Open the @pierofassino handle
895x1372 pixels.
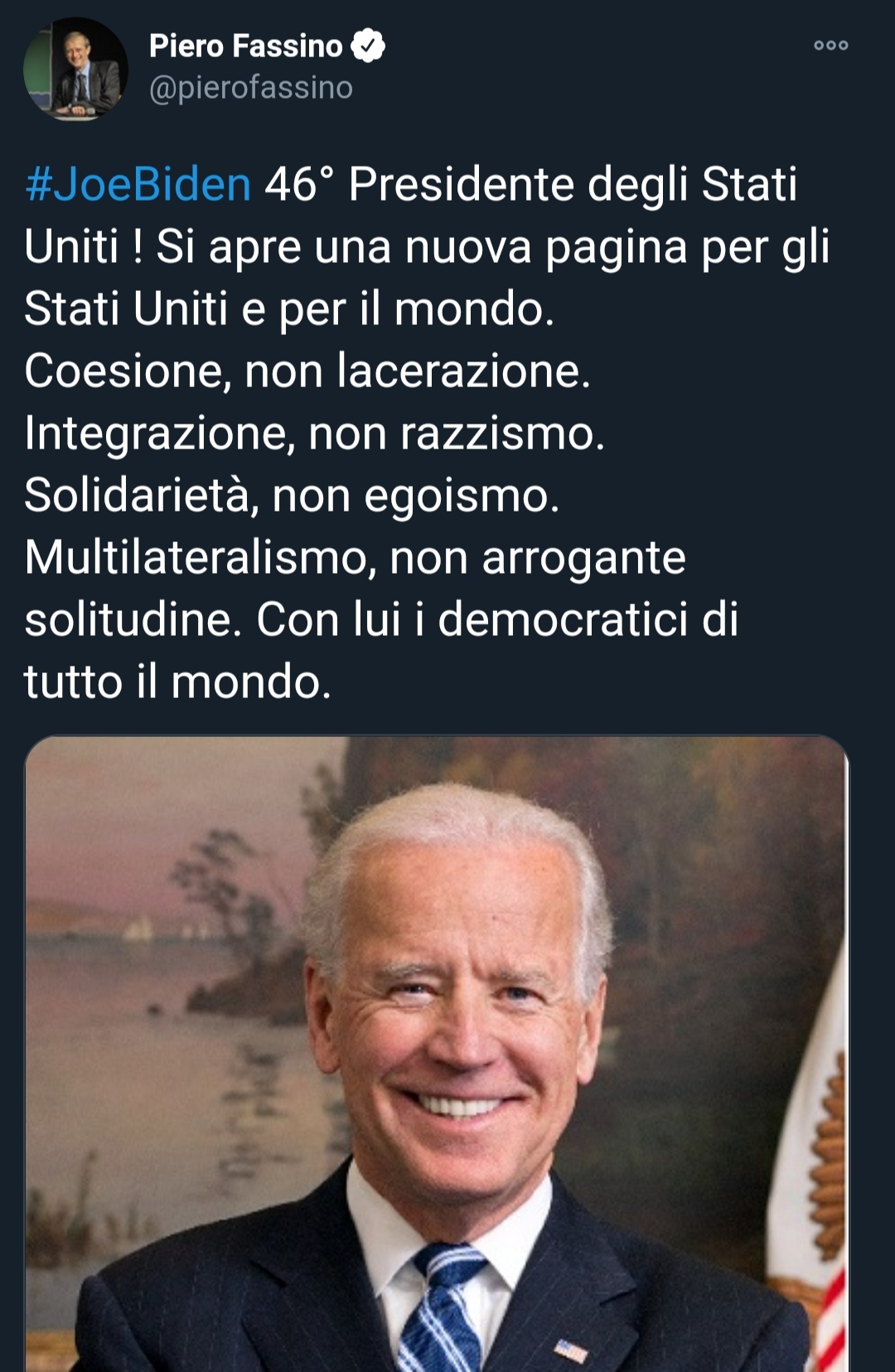250,87
